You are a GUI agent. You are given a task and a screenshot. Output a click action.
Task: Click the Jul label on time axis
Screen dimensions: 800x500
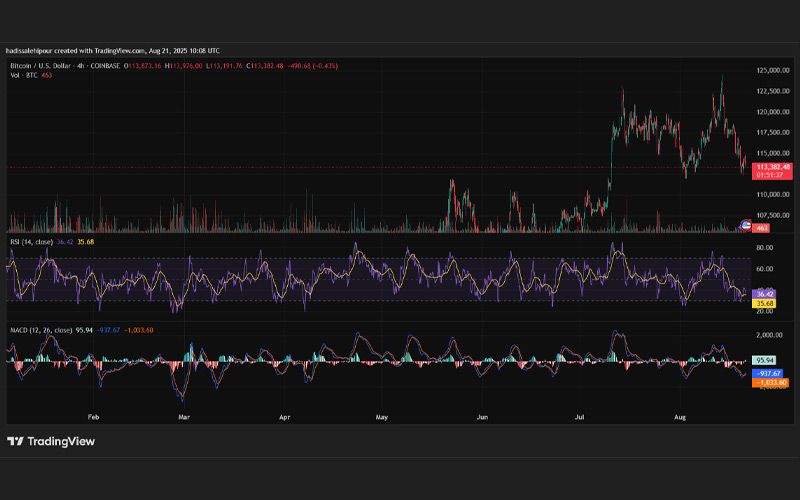[580, 417]
